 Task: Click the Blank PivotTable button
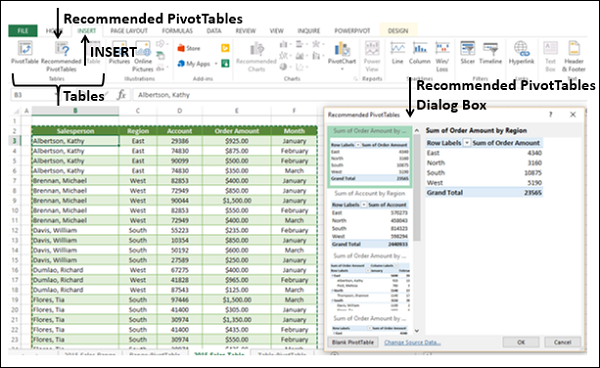353,342
